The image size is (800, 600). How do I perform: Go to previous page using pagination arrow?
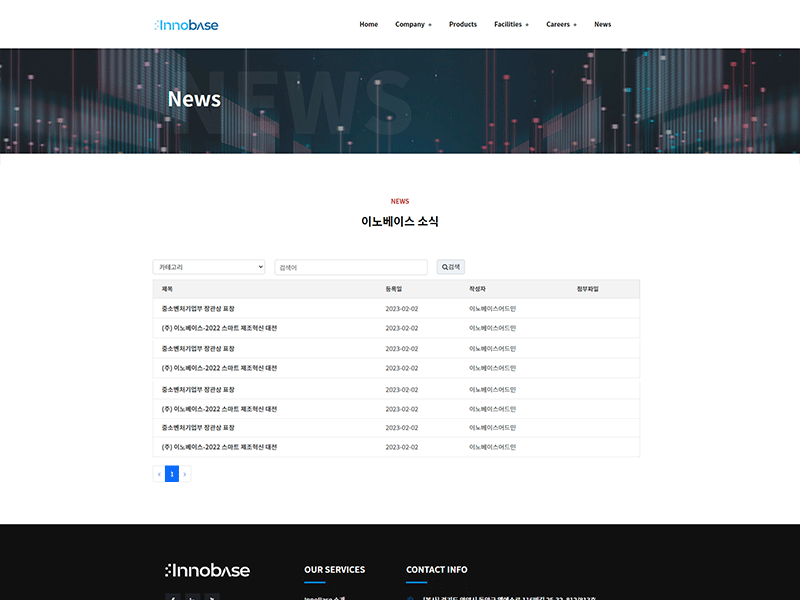(x=158, y=474)
